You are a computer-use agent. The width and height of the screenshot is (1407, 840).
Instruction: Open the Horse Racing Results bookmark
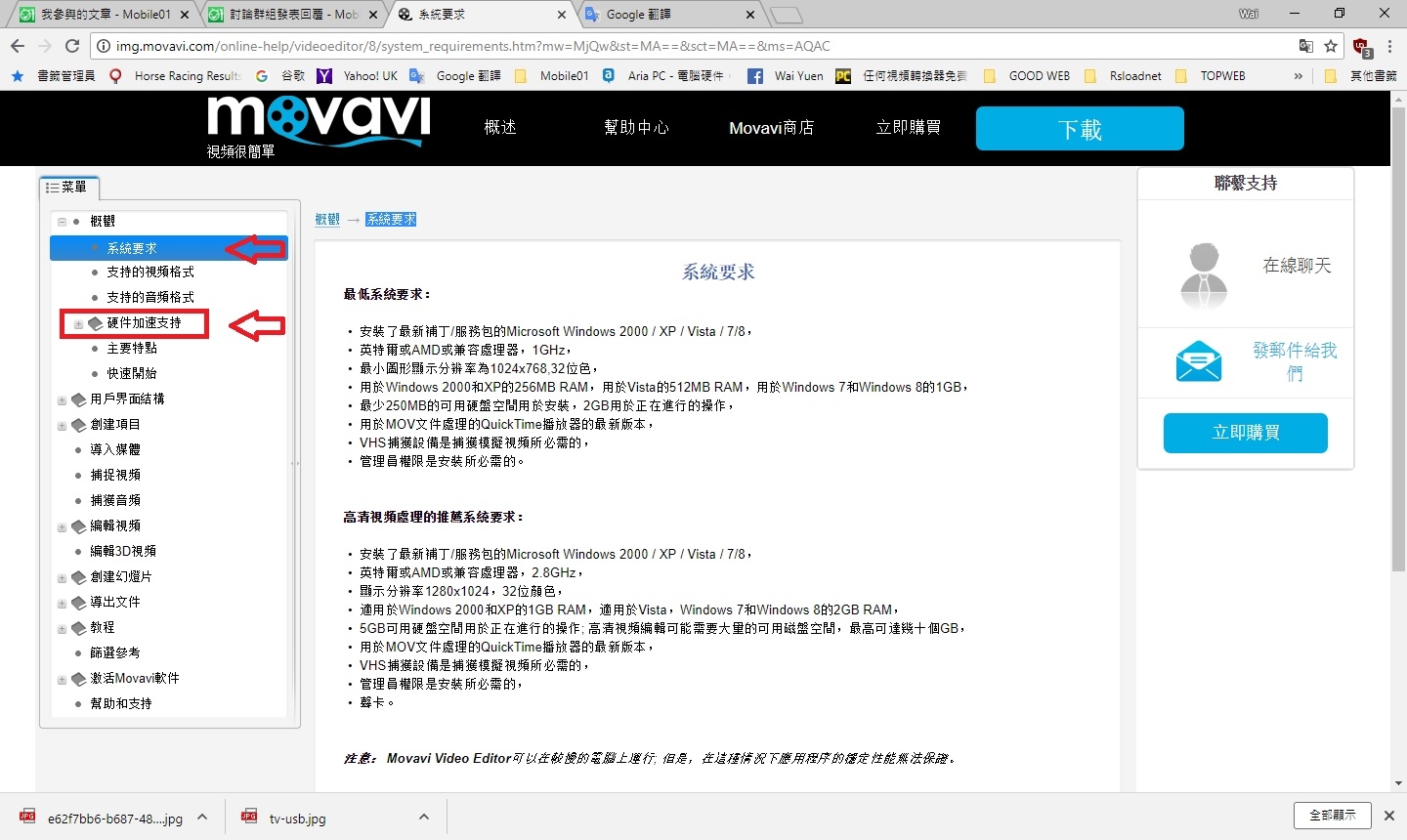(x=174, y=75)
